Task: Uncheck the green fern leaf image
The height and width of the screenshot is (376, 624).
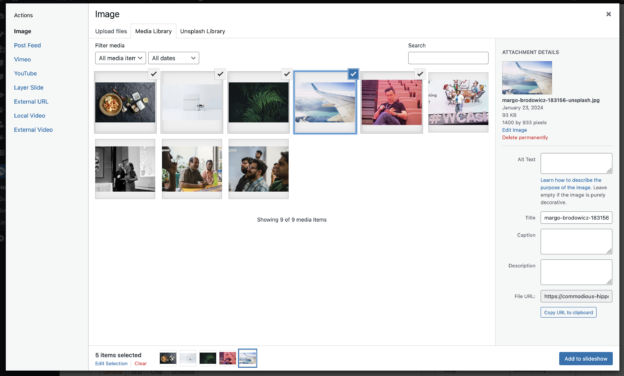Action: click(x=287, y=74)
